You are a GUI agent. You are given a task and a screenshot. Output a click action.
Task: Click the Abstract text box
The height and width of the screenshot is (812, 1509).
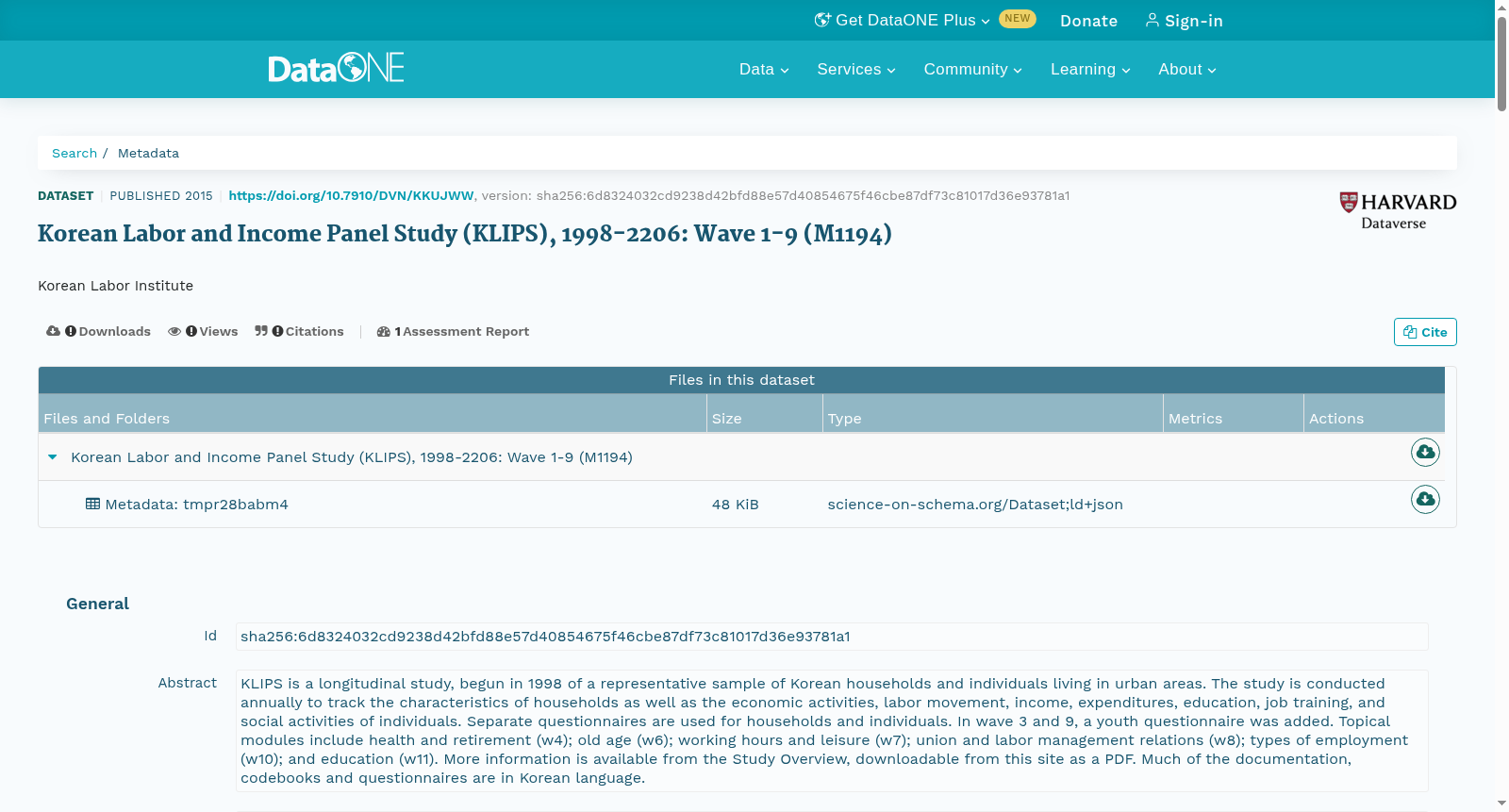point(832,731)
